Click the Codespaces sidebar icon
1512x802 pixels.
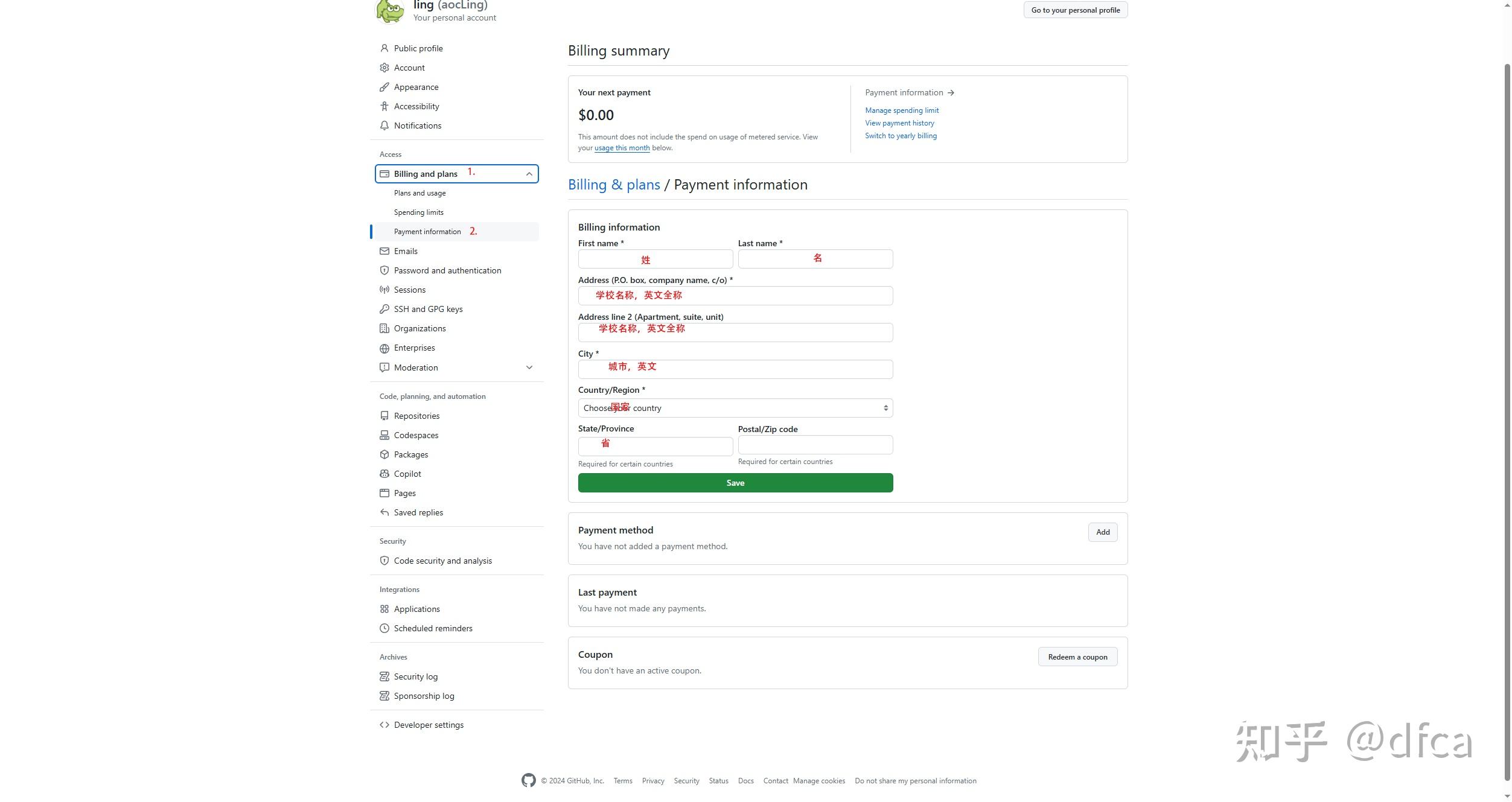(384, 435)
